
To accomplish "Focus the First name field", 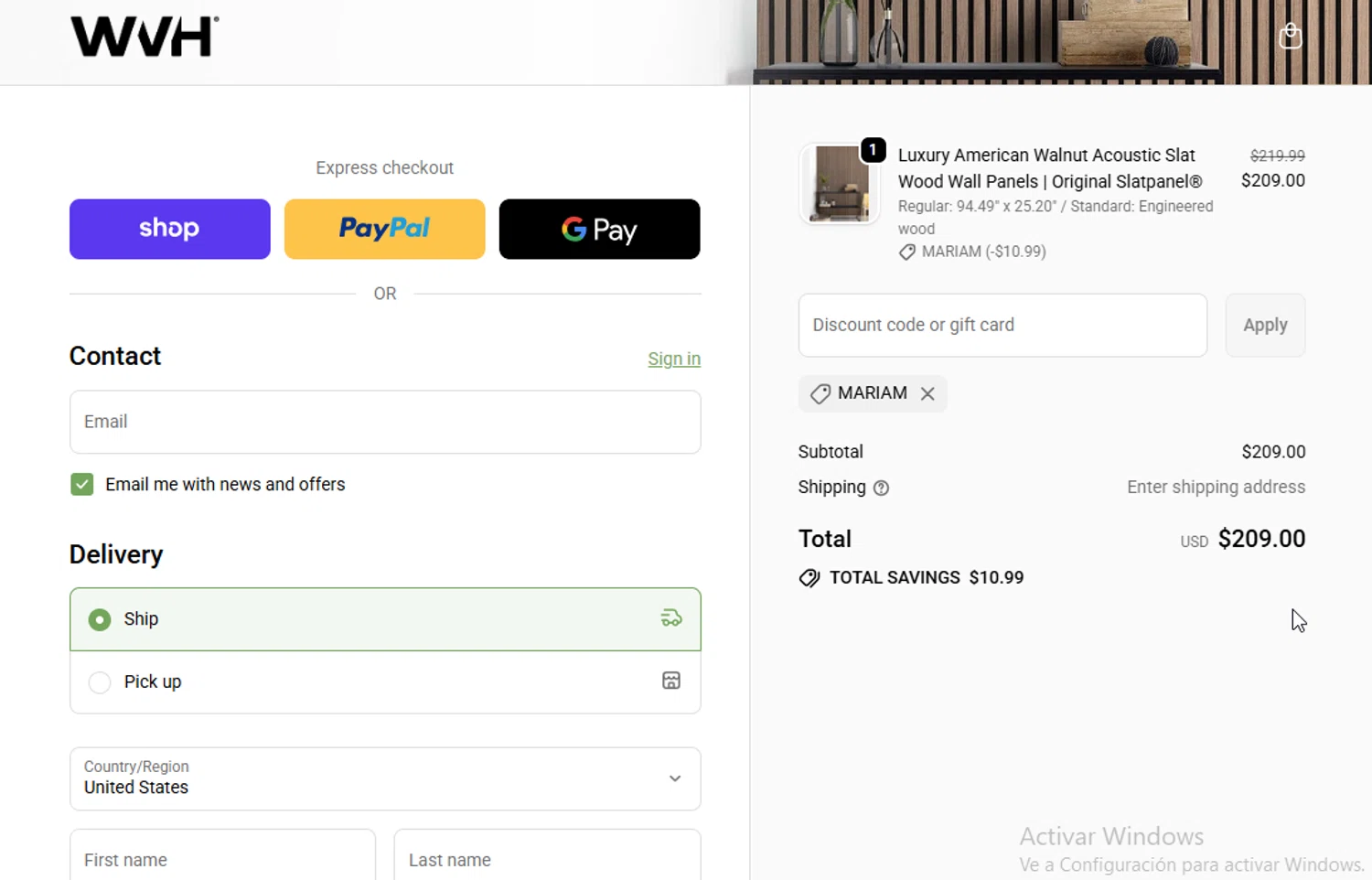I will 222,855.
